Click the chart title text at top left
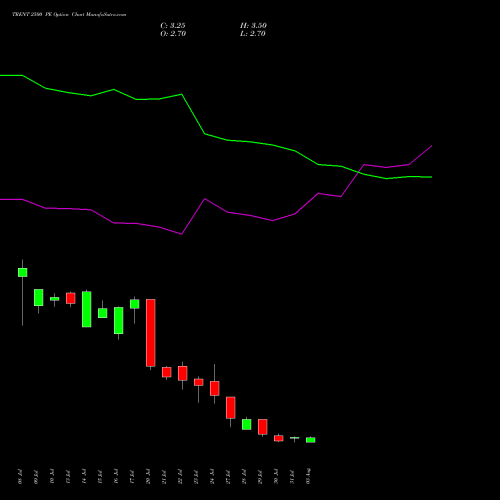This screenshot has height=500, width=500. [x=69, y=15]
